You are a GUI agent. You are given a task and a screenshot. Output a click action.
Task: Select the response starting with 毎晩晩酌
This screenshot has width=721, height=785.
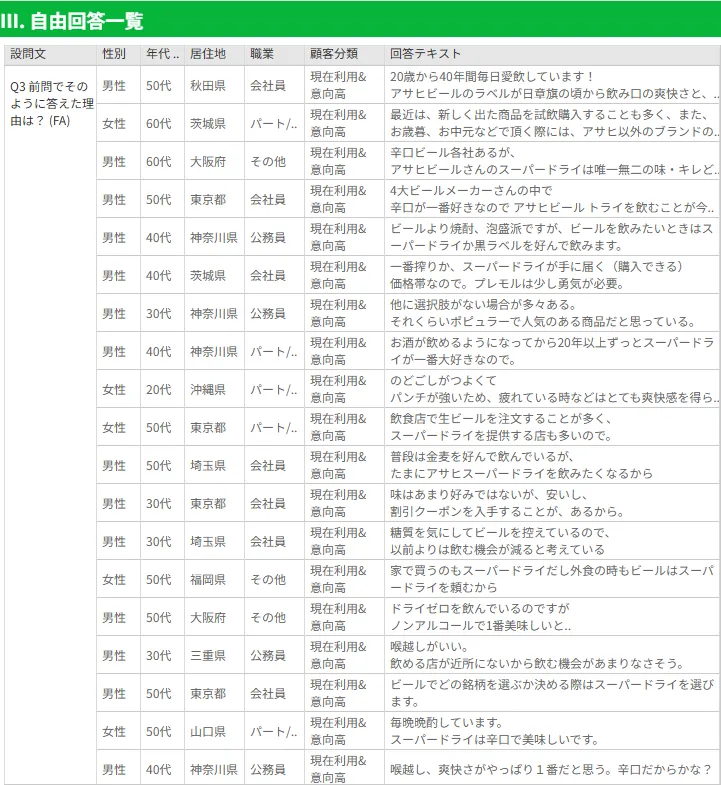552,731
